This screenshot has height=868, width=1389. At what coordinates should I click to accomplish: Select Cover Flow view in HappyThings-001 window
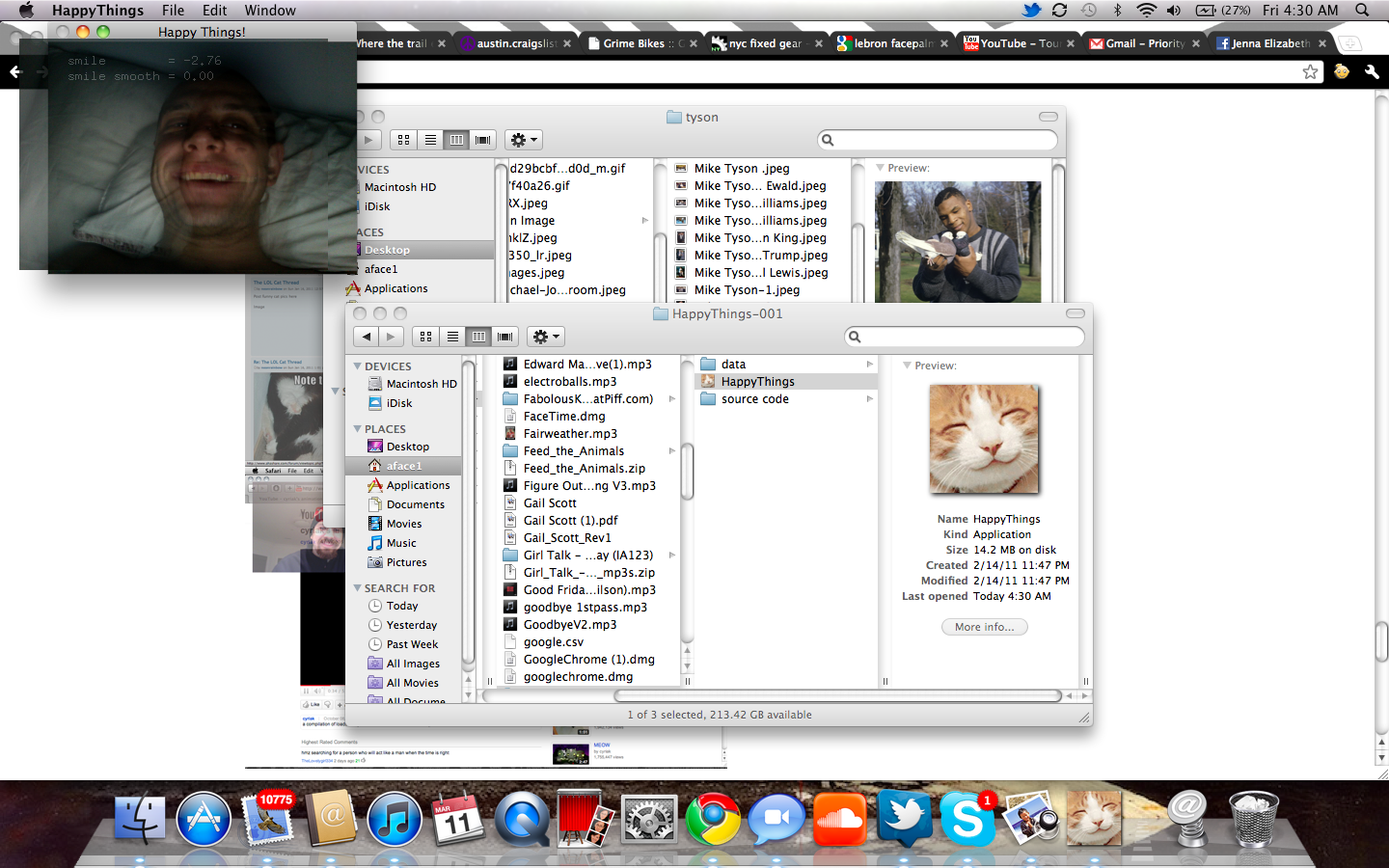coord(504,337)
